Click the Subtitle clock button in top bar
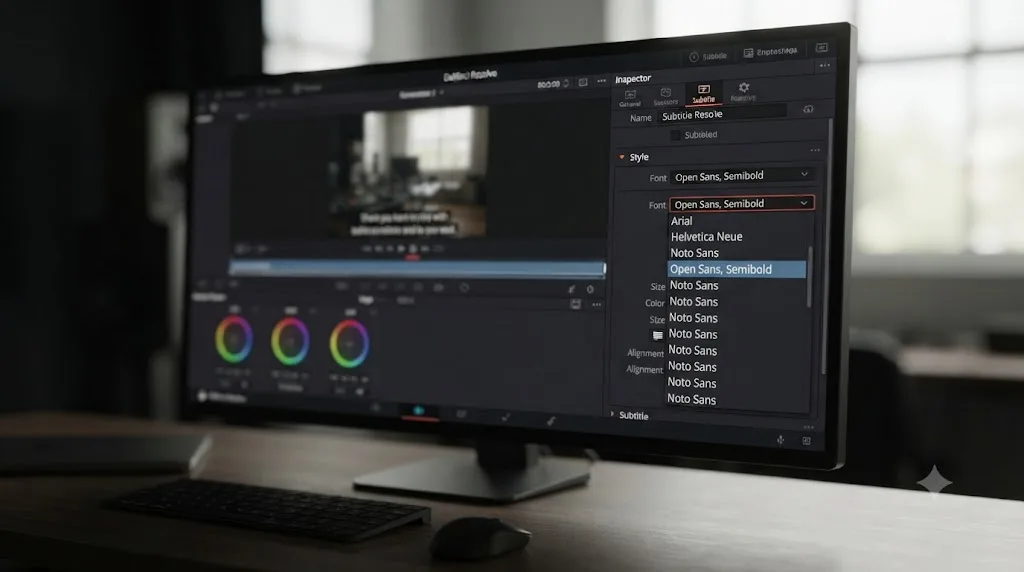Screen dimensions: 1024x572 click(709, 56)
